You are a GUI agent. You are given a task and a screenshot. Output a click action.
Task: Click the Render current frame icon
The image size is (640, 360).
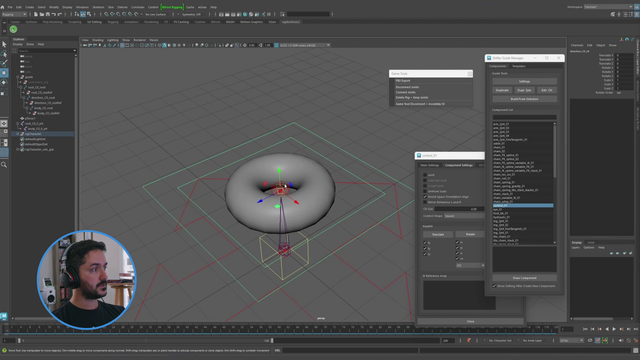(227, 14)
